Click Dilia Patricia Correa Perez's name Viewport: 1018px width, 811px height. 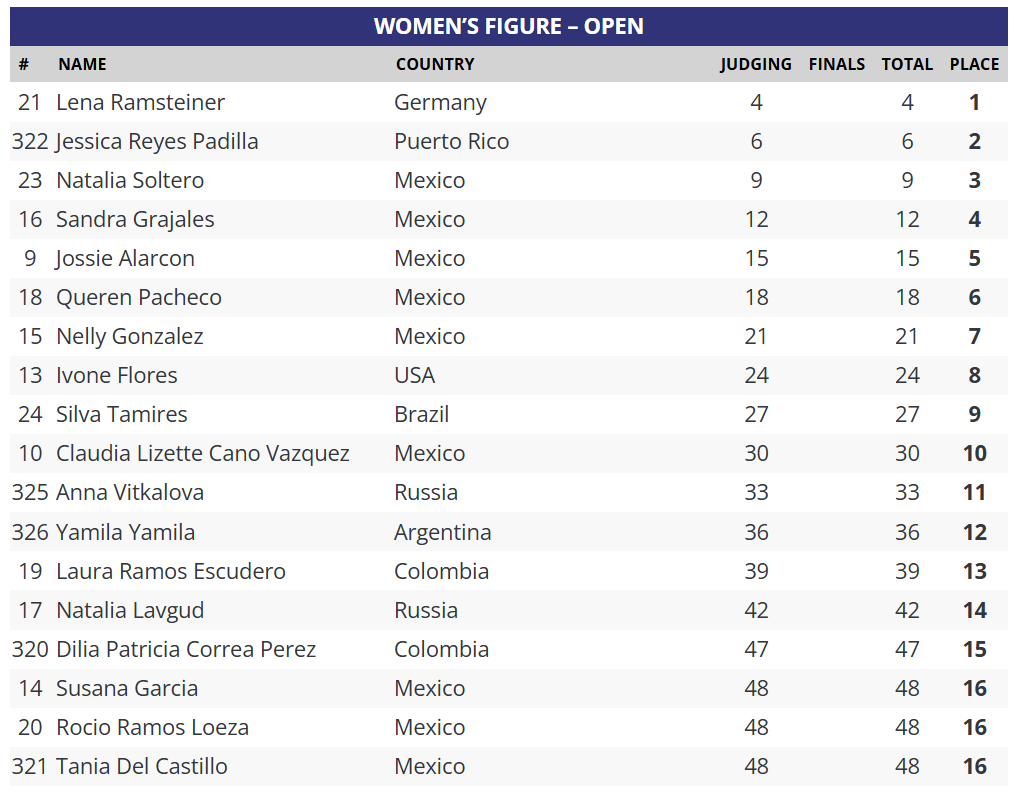(186, 649)
